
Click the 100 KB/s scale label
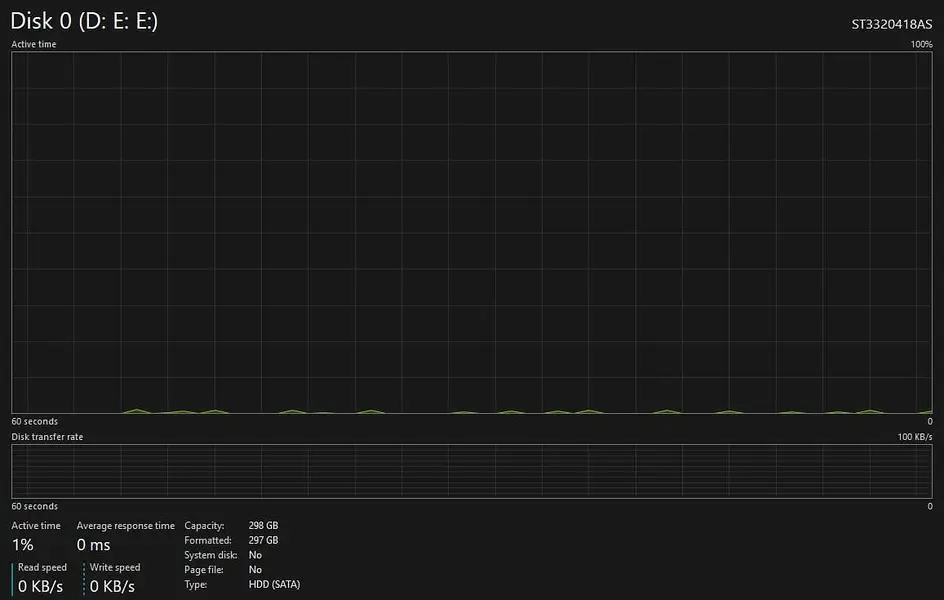coord(914,437)
